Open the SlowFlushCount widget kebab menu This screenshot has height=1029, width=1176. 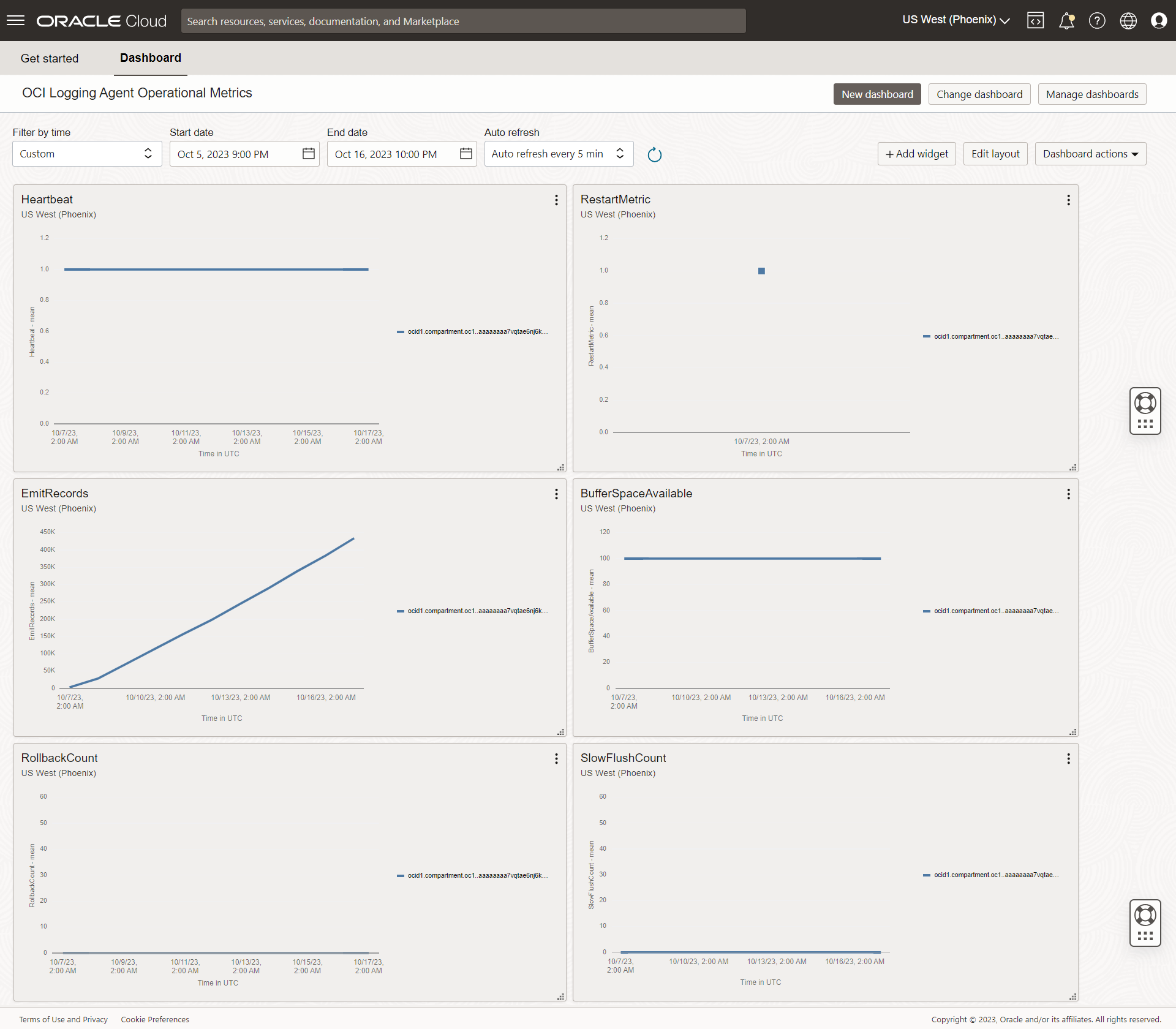(1068, 758)
